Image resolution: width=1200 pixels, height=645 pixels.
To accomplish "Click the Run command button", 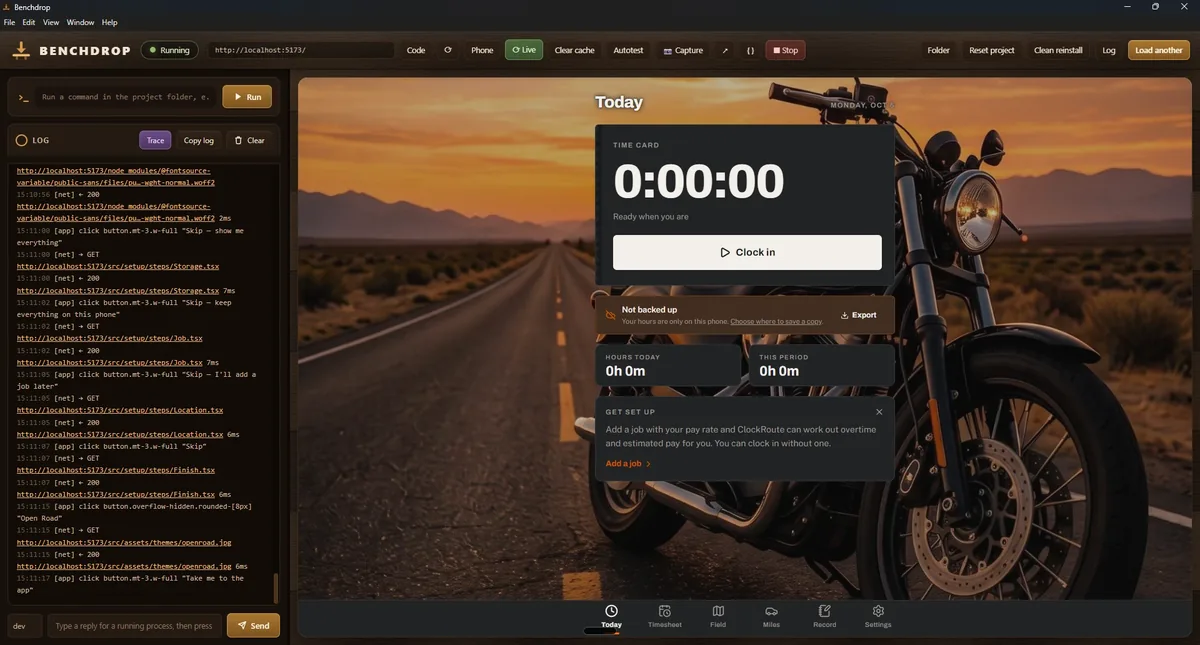I will (247, 97).
